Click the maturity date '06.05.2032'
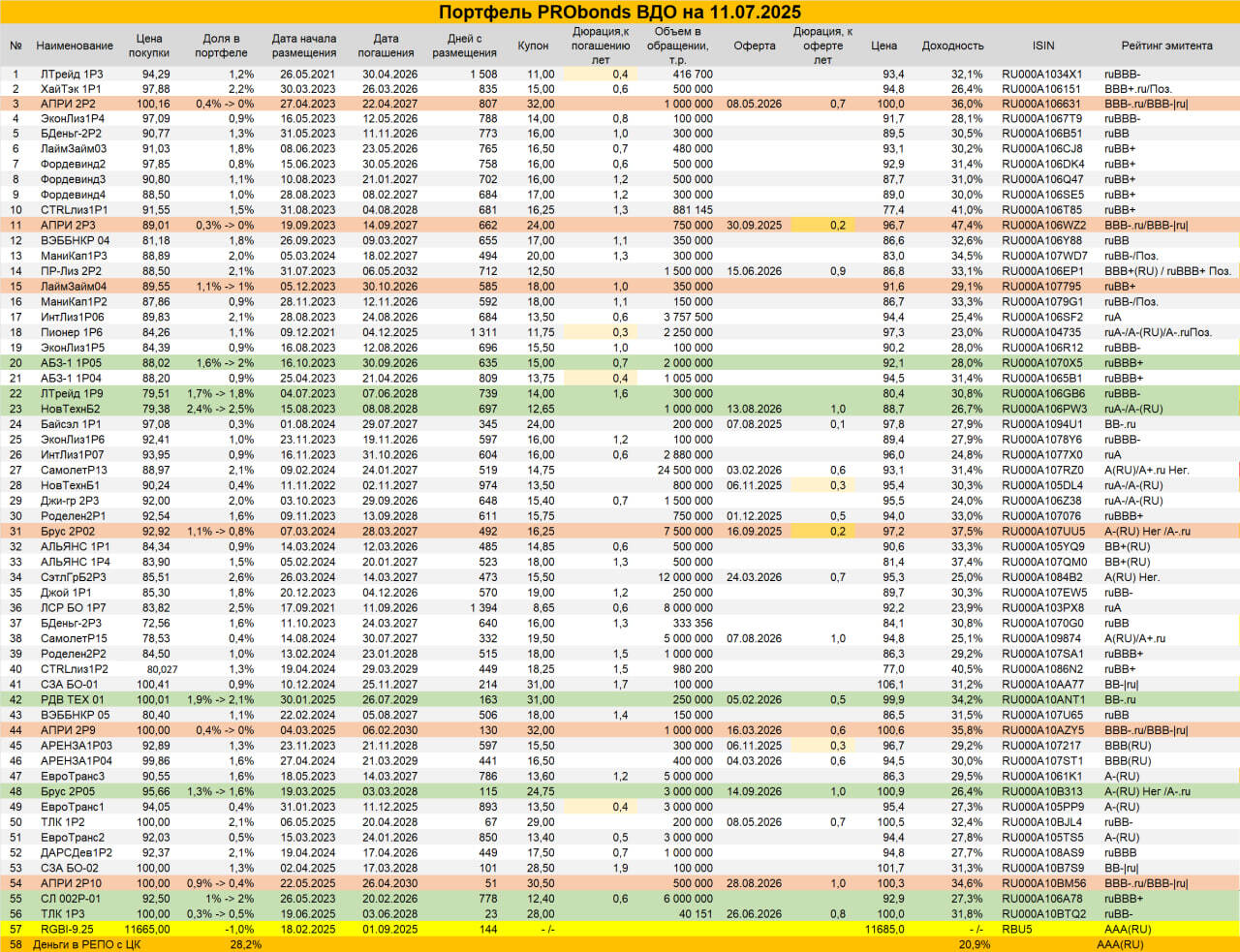The image size is (1240, 952). [390, 271]
